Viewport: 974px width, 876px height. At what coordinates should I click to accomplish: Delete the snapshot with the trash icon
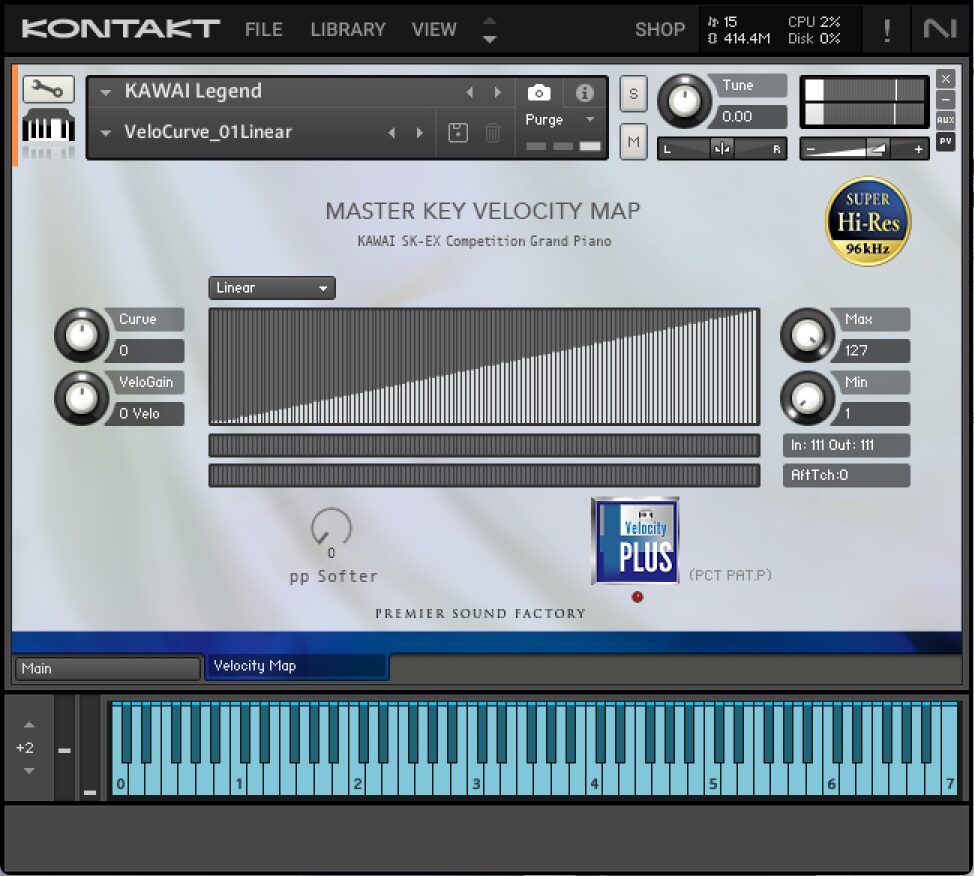click(493, 132)
